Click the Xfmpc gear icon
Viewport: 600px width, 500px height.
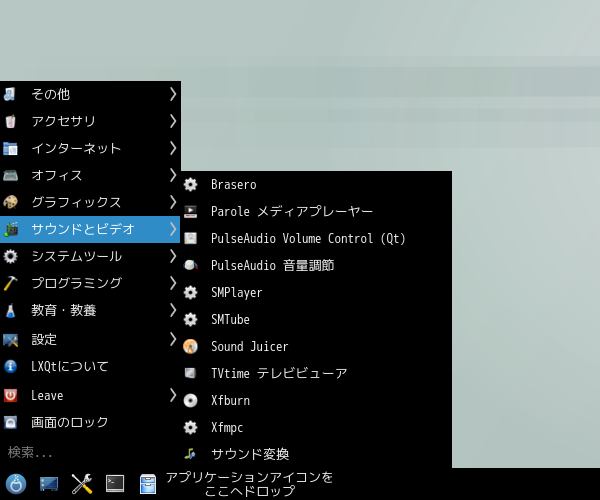(190, 427)
